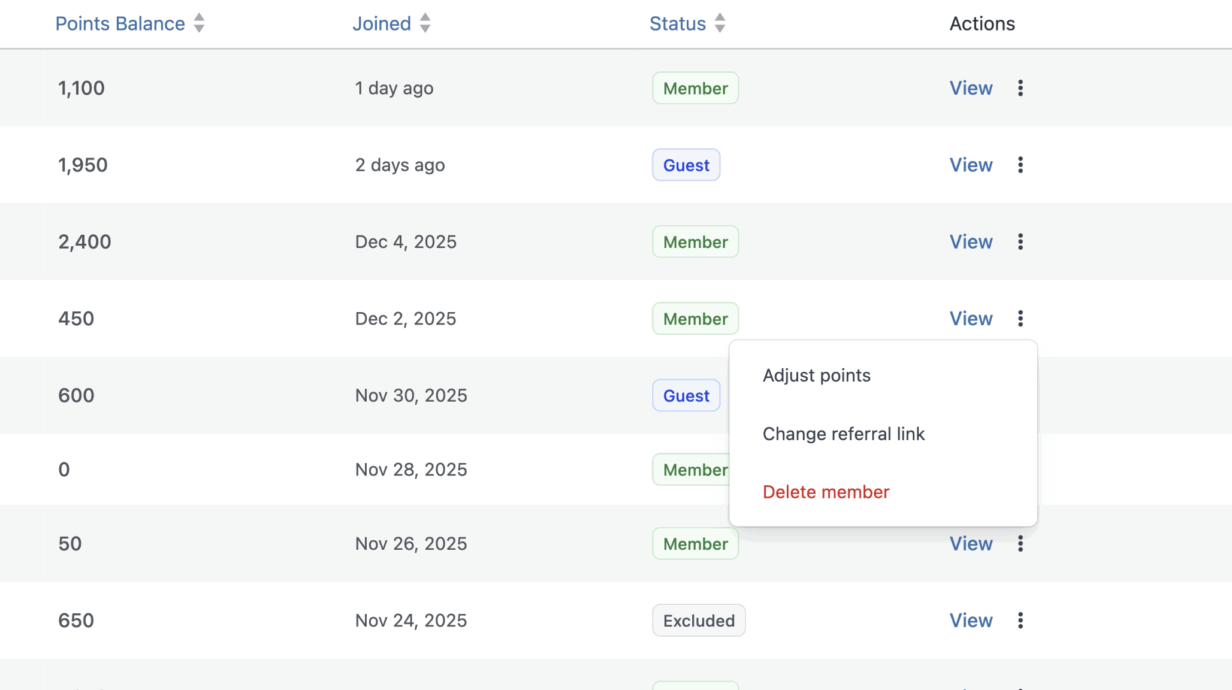Close the three-dot menu on the 450 points row
Screen dimensions: 1232x690
[1020, 319]
